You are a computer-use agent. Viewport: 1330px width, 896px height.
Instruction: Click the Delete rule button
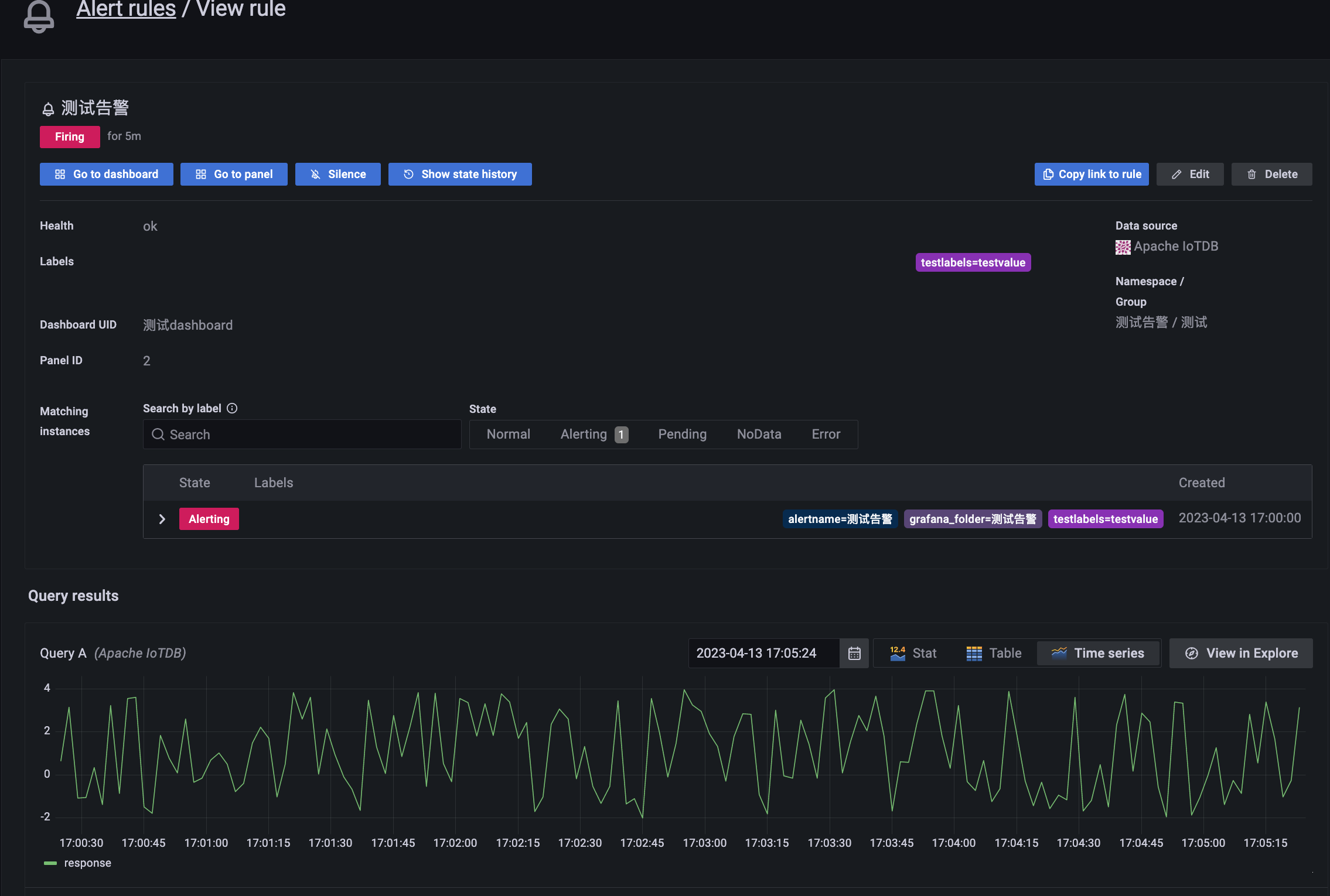[1271, 174]
